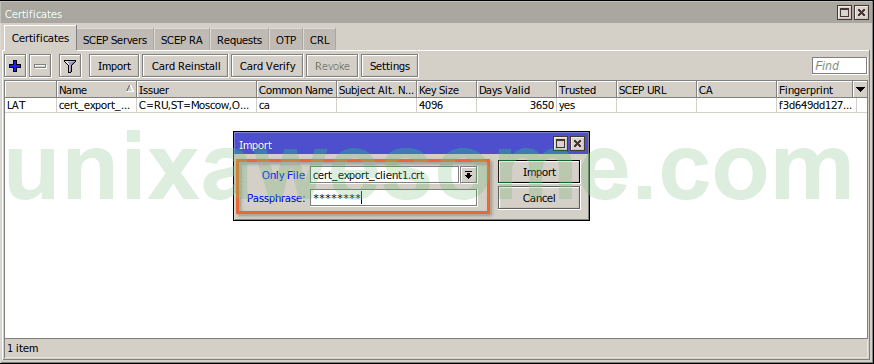
Task: Sort by the Name column header
Action: tap(97, 90)
